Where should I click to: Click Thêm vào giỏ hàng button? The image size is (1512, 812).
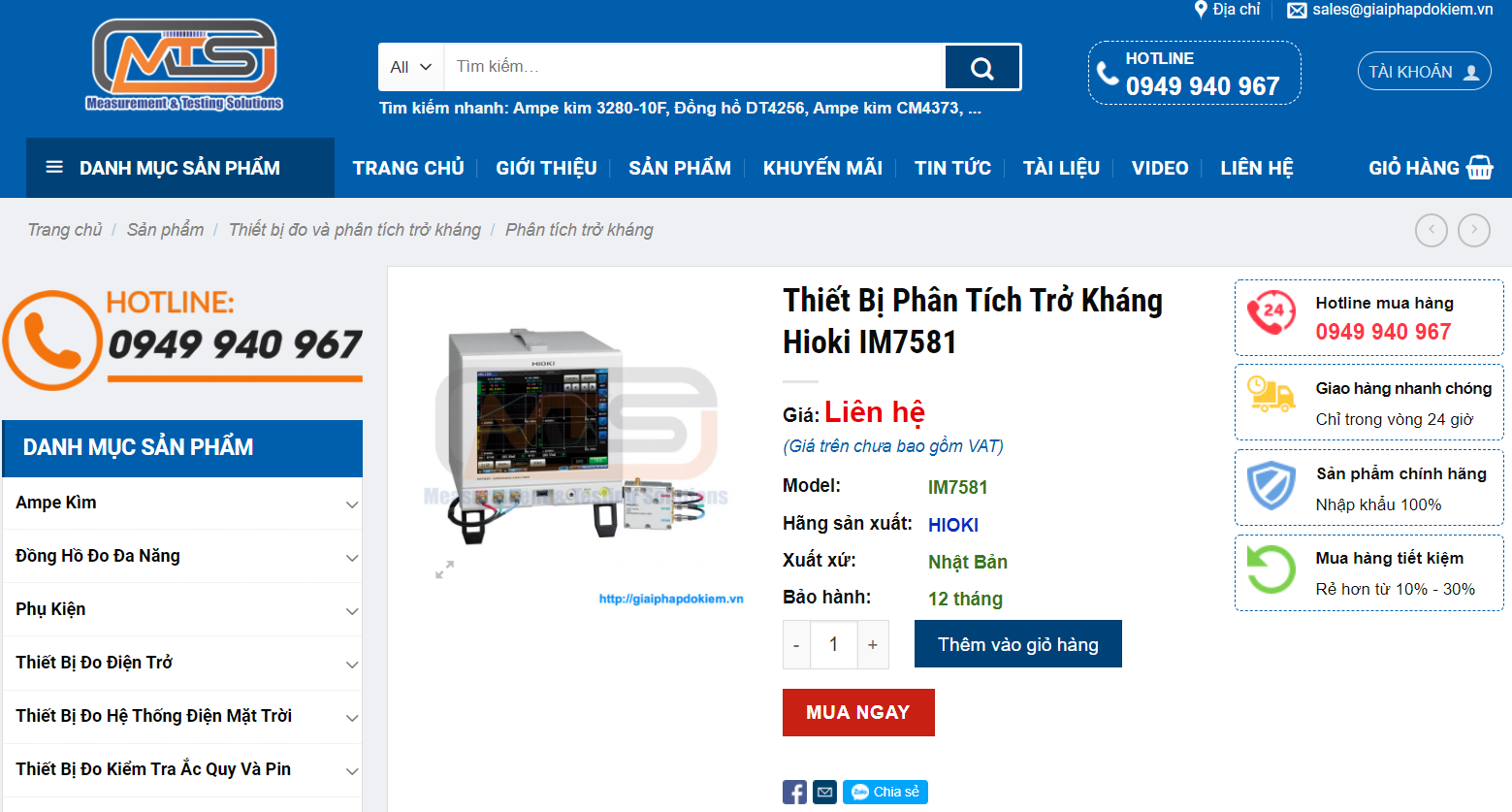pos(1018,644)
